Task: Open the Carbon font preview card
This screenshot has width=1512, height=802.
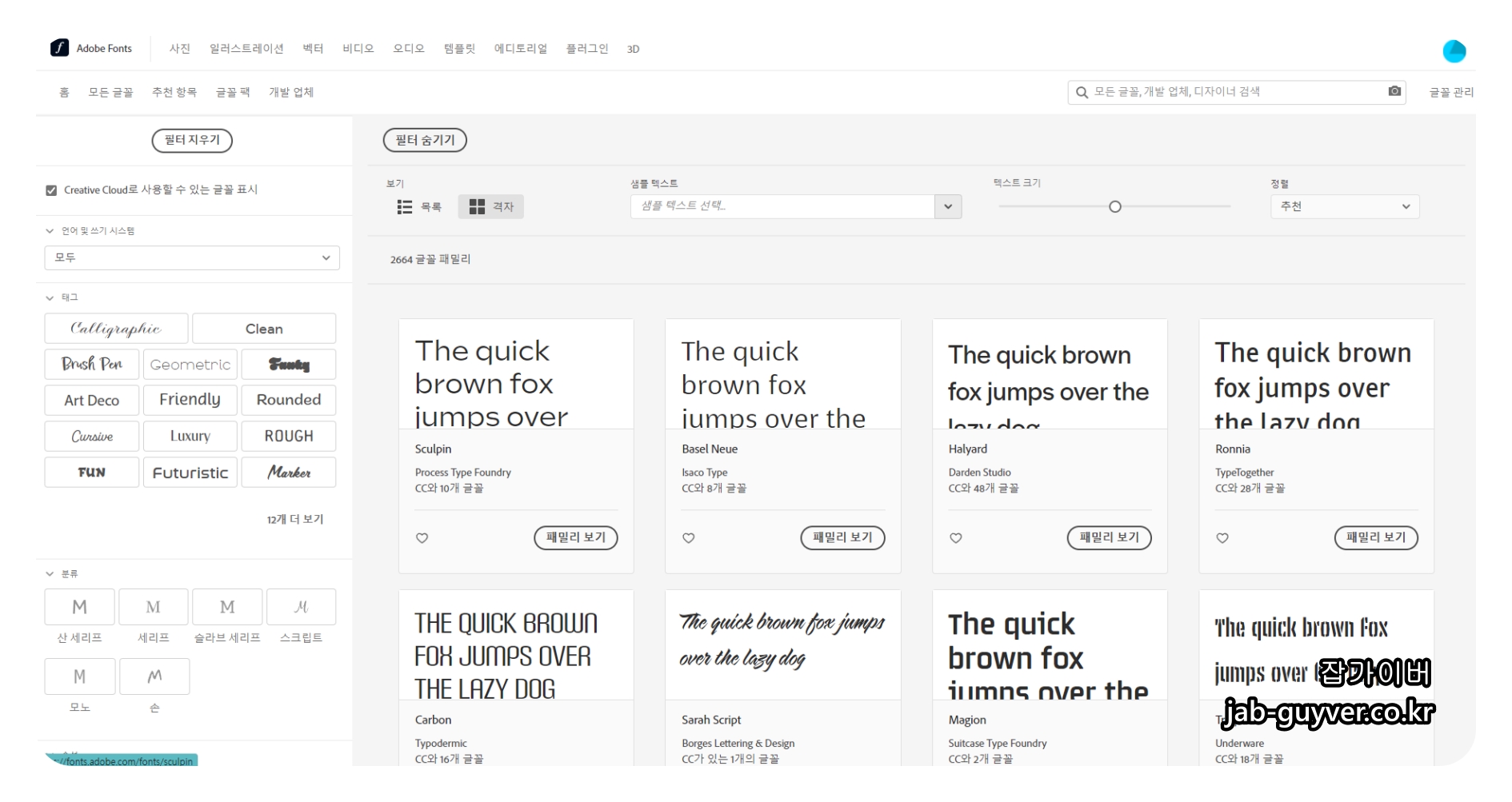Action: tap(516, 645)
